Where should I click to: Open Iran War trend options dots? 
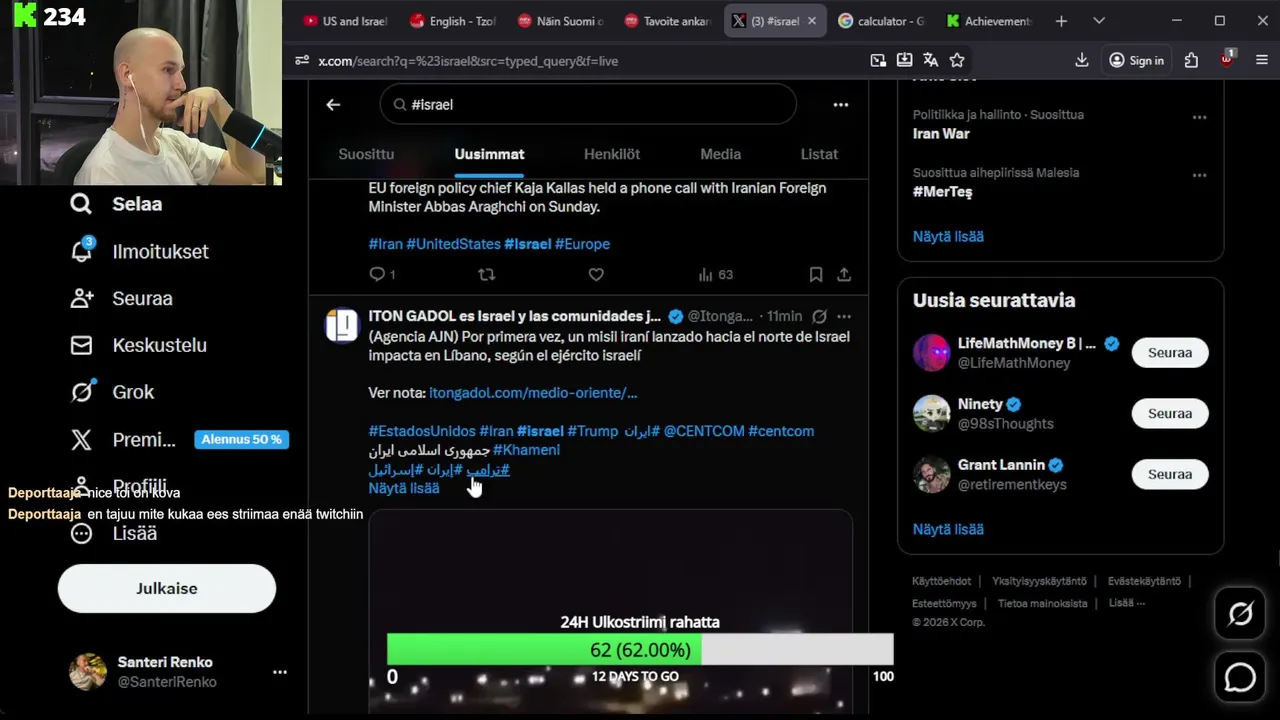coord(1199,117)
